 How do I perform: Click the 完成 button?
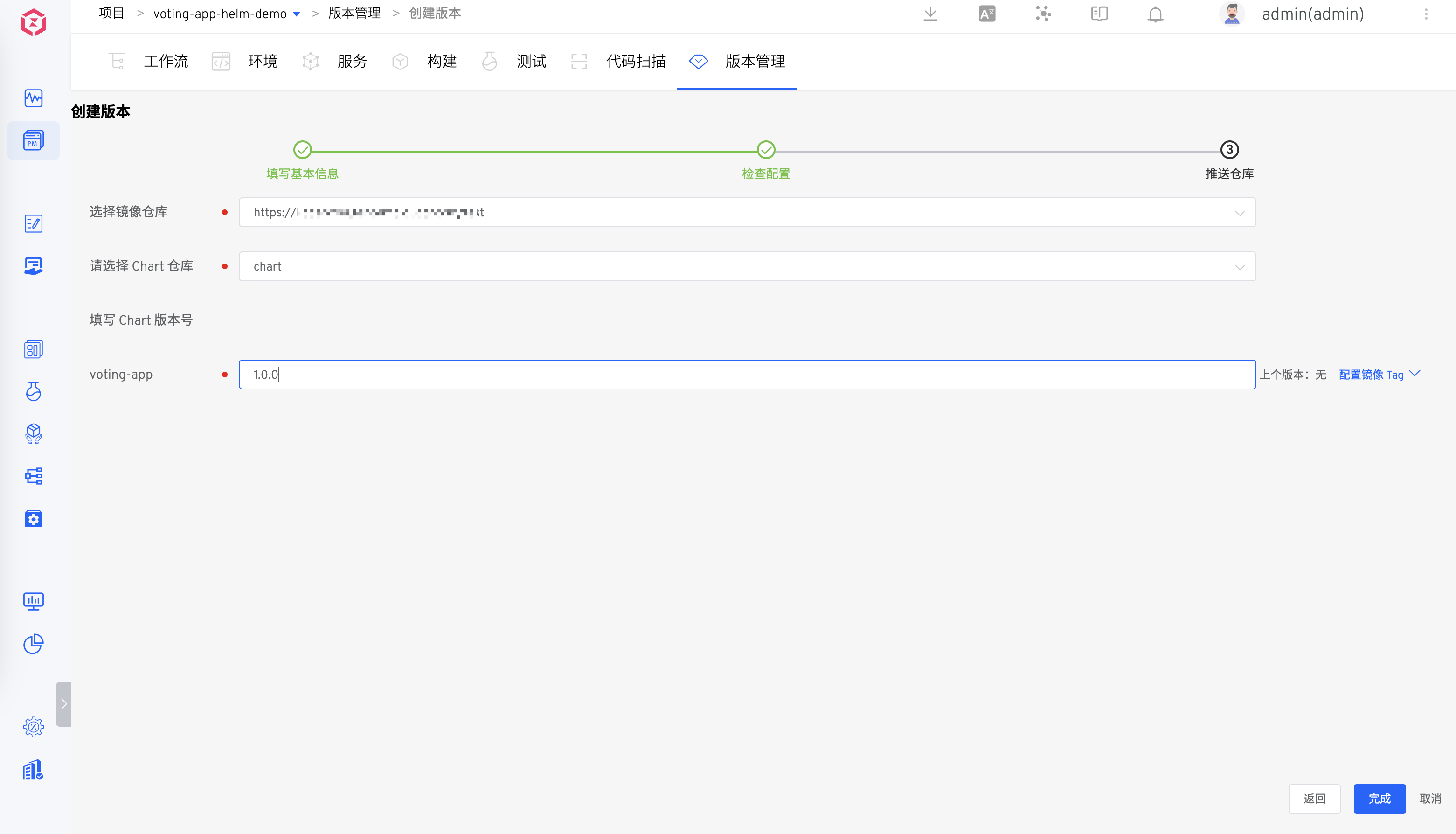(1379, 799)
